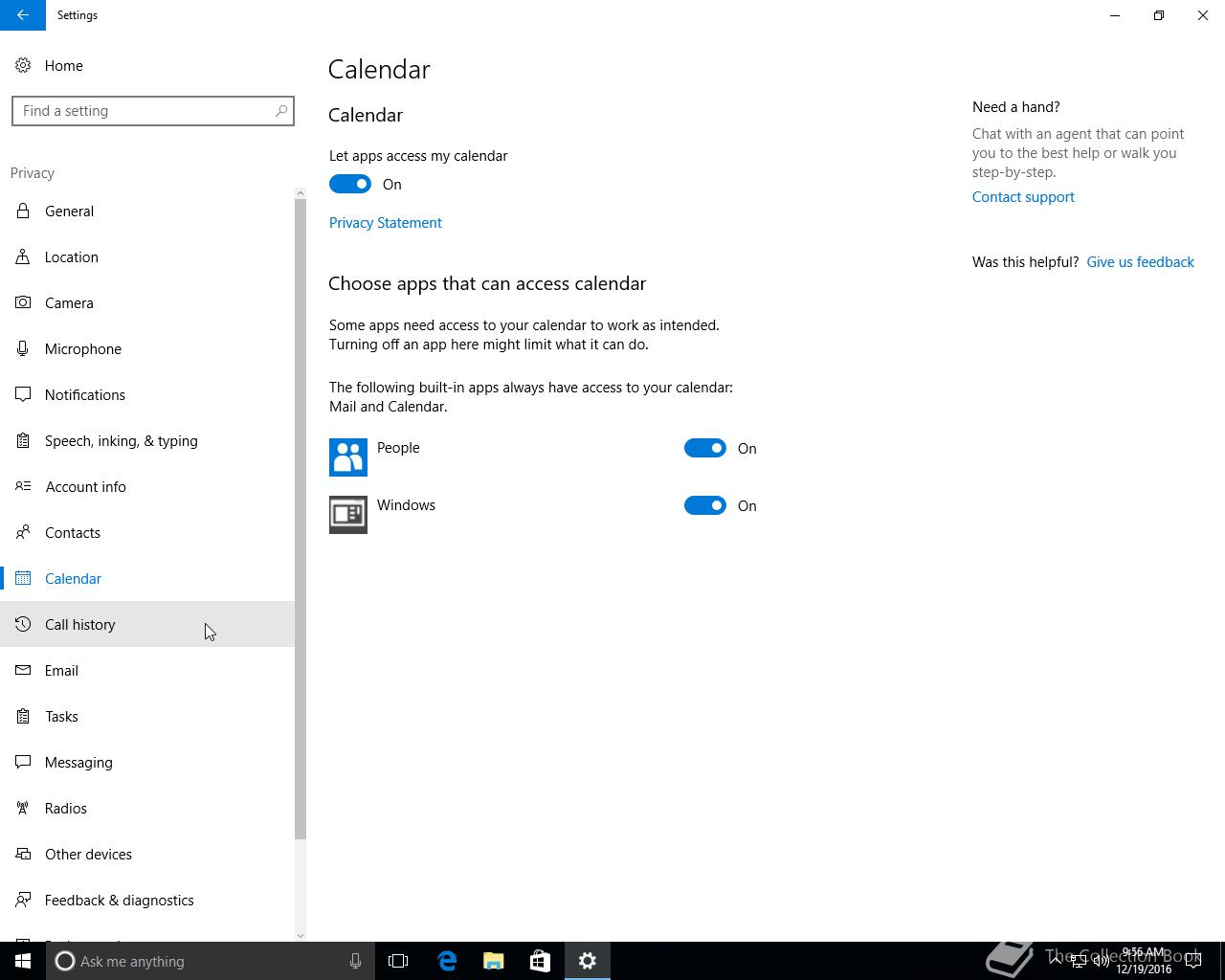Focus the Find a setting search box
1225x980 pixels.
(x=153, y=111)
